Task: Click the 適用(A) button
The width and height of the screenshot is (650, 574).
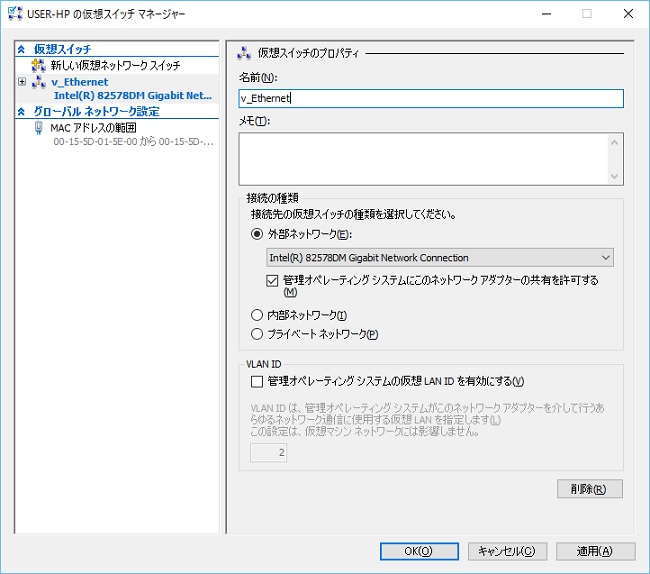Action: 595,551
